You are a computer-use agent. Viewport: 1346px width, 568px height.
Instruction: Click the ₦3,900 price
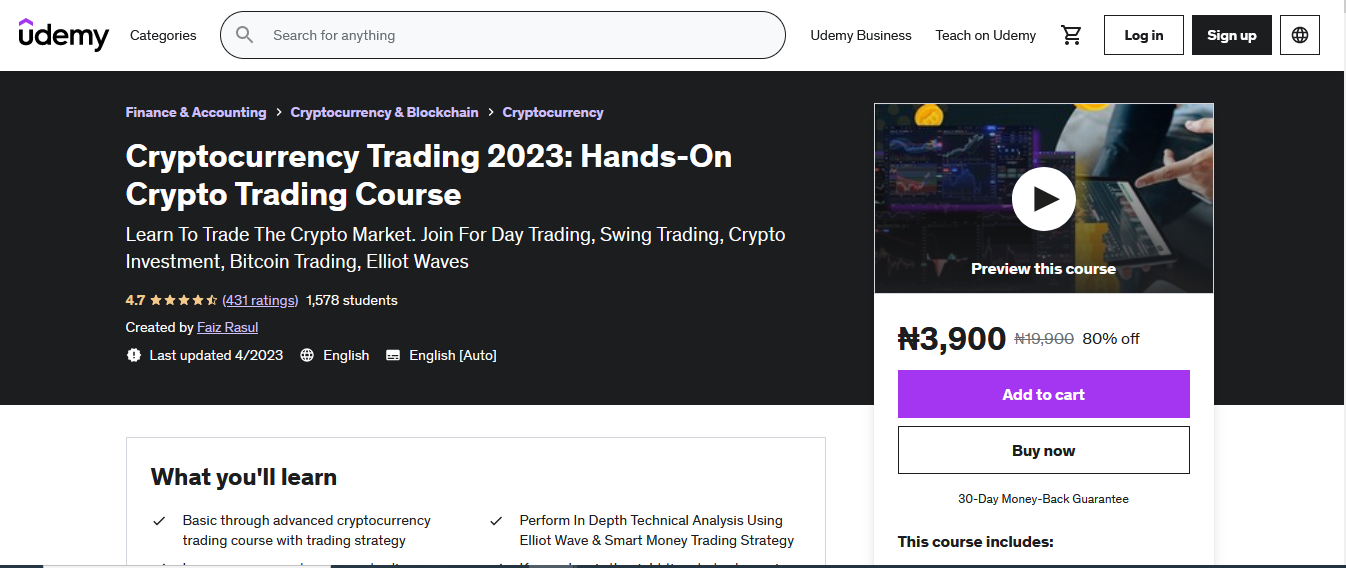[x=952, y=339]
